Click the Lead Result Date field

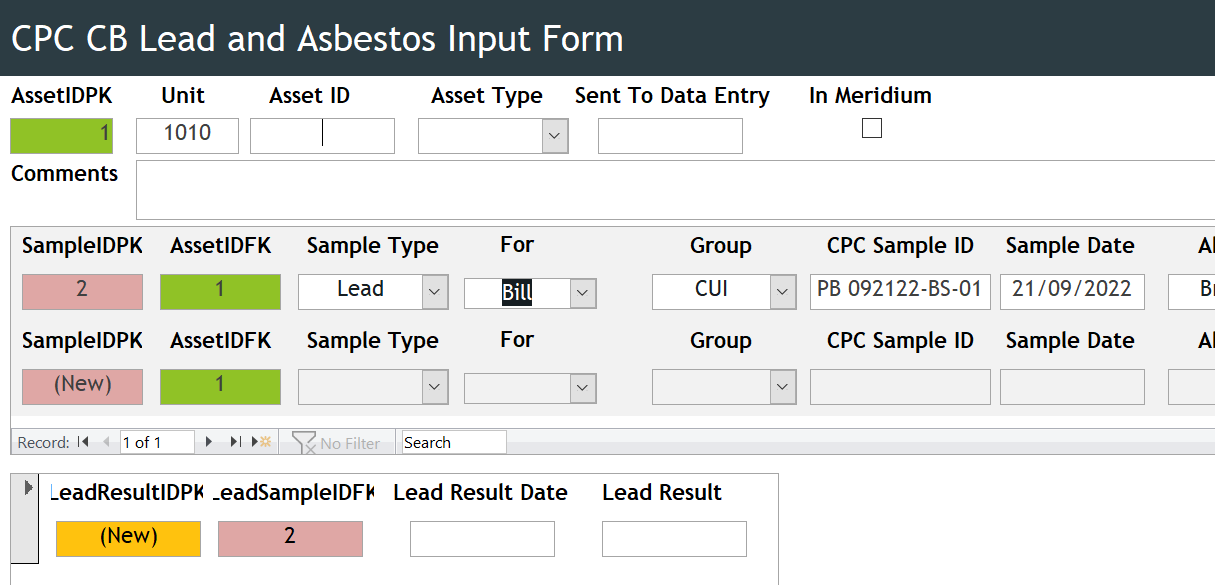(482, 539)
